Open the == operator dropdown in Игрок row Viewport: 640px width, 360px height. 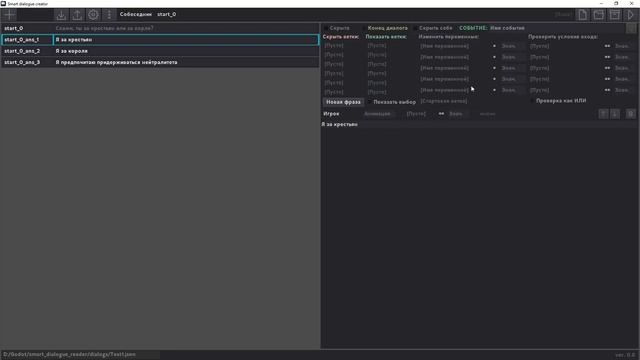point(441,114)
